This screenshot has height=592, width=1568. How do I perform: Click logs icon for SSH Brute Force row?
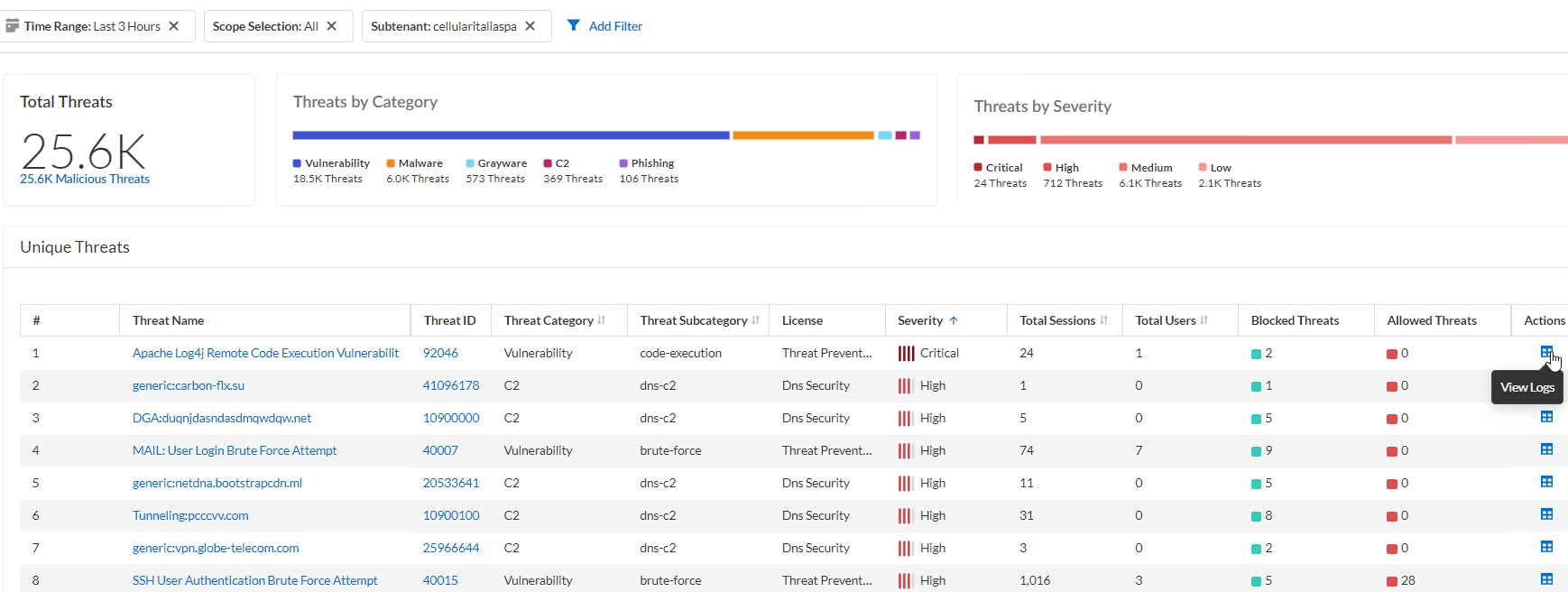(x=1546, y=579)
